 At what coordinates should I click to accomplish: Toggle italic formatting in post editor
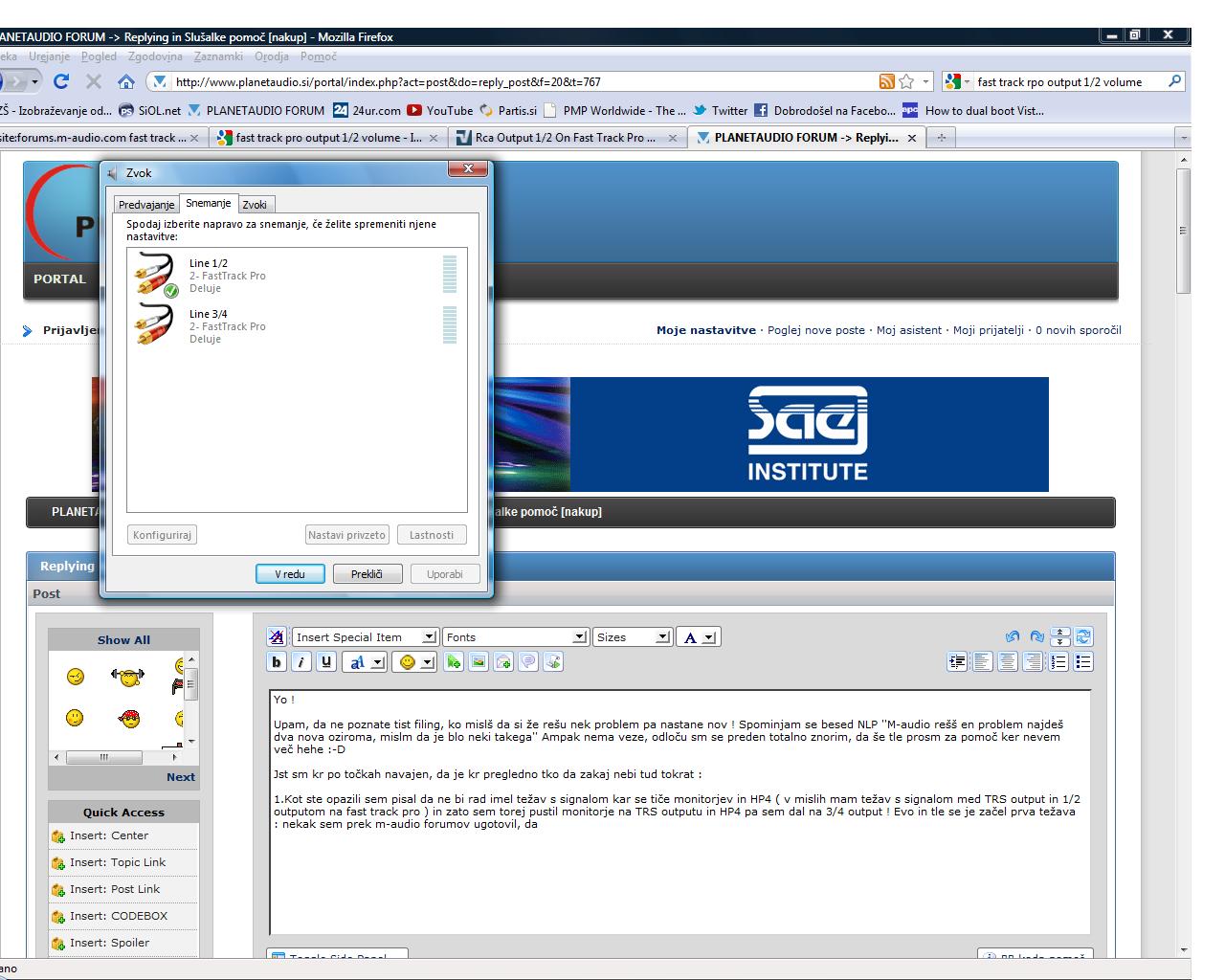tap(301, 661)
